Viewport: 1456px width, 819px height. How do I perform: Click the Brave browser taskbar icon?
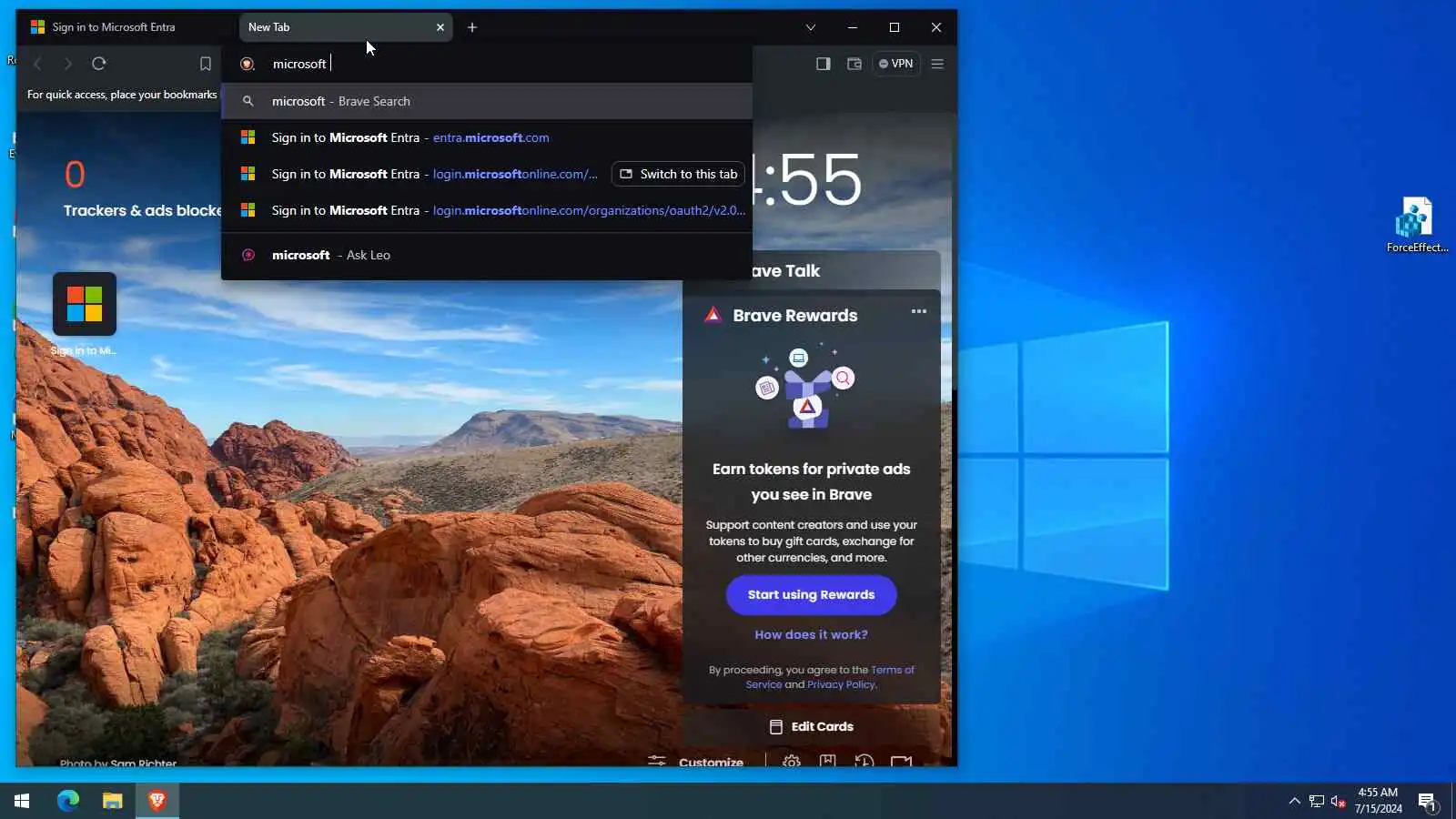coord(157,801)
